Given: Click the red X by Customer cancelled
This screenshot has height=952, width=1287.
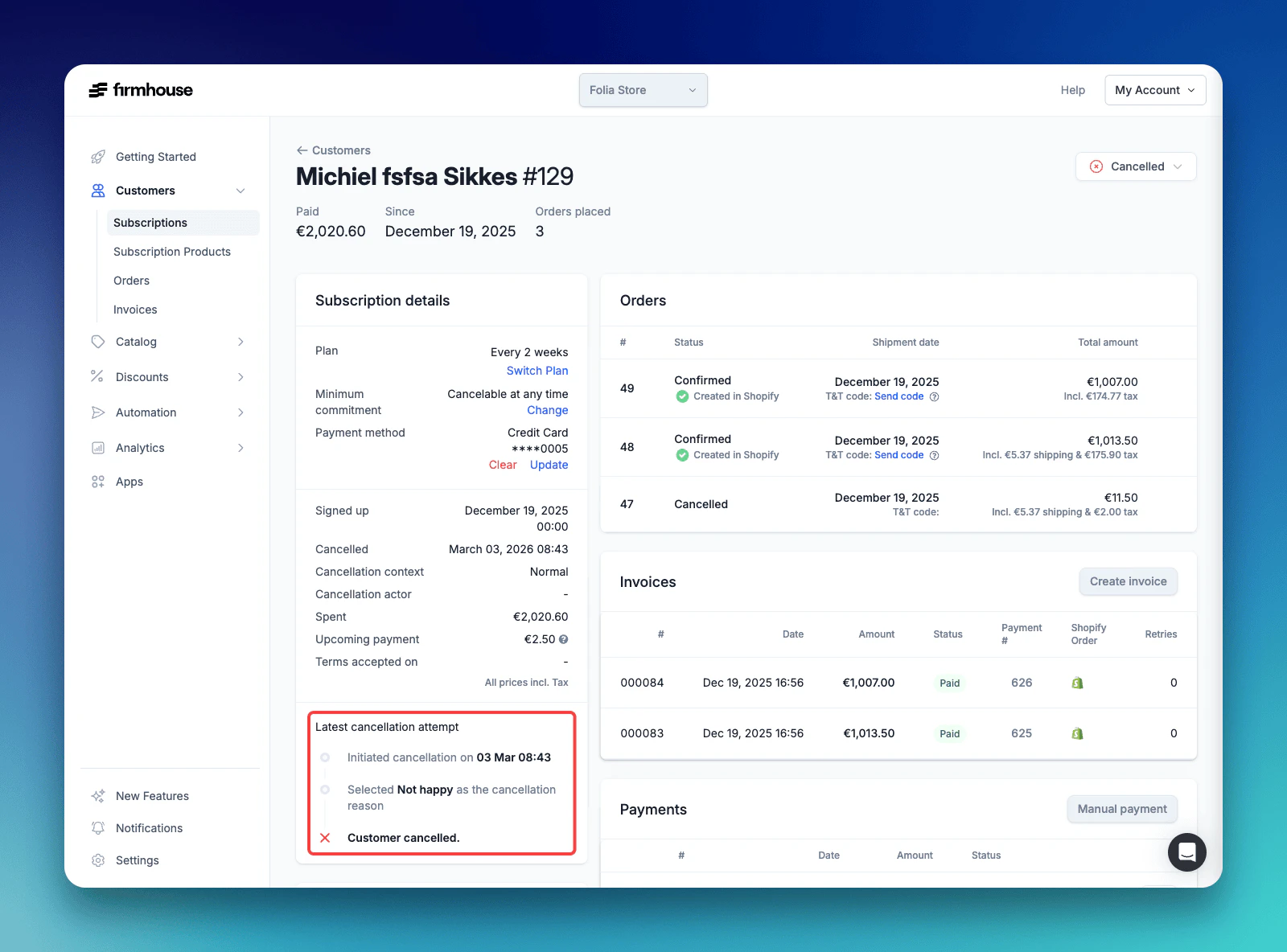Looking at the screenshot, I should [x=325, y=838].
